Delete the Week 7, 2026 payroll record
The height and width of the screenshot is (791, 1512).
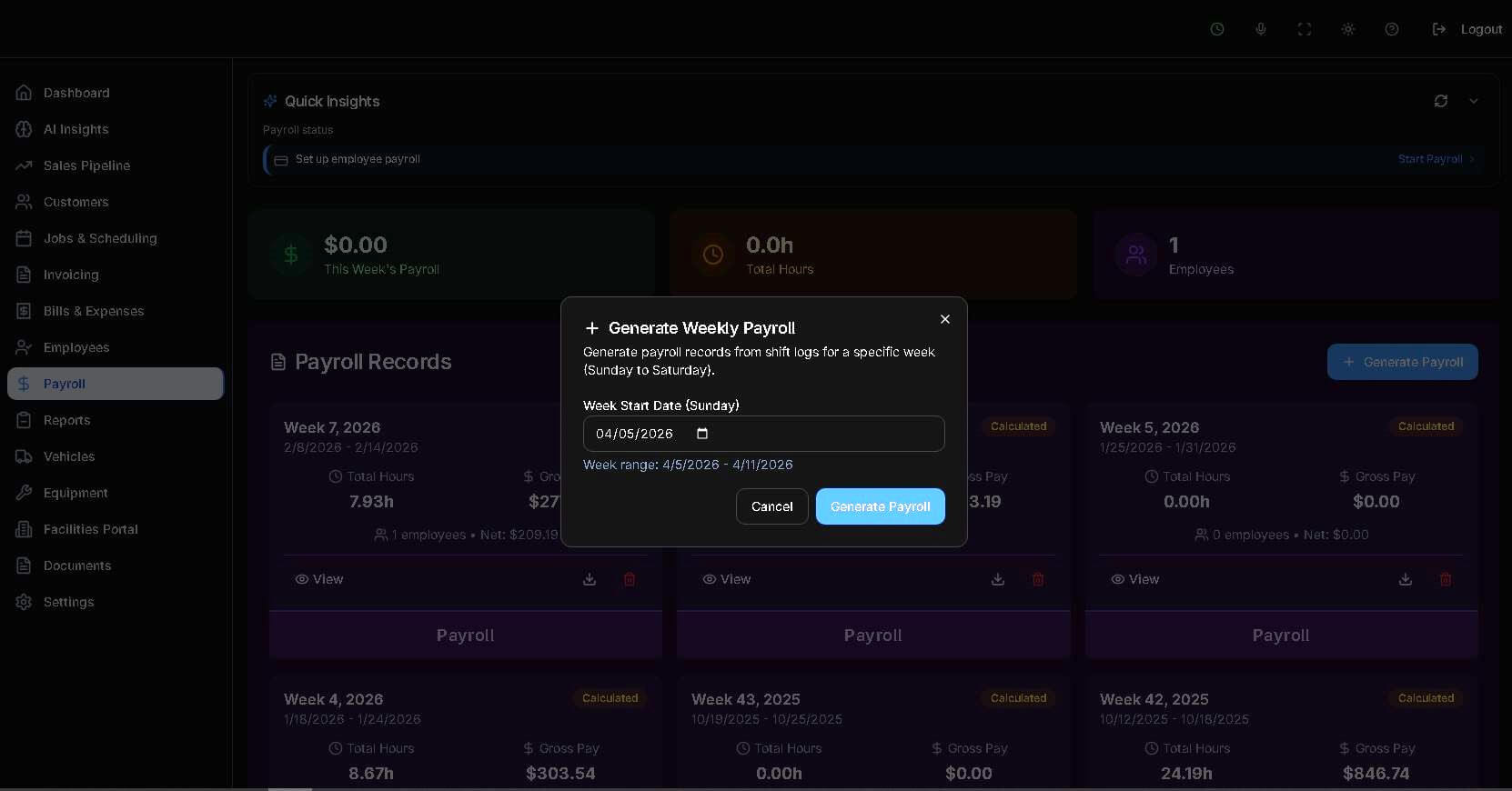click(x=630, y=579)
